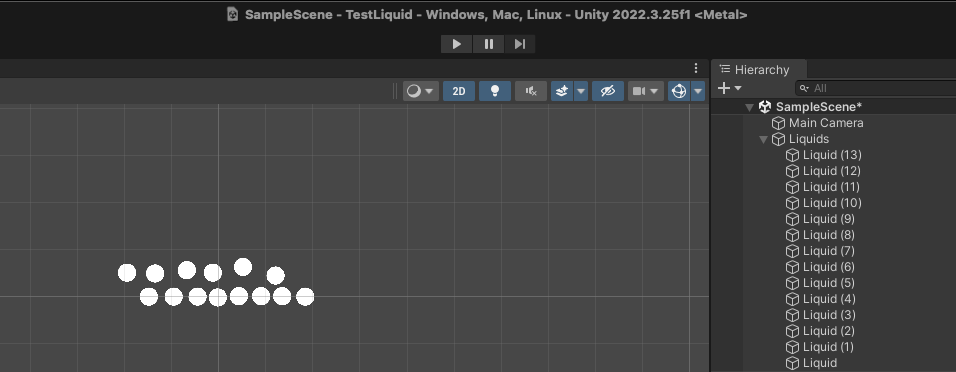Select SampleScene in the Hierarchy

(x=818, y=107)
